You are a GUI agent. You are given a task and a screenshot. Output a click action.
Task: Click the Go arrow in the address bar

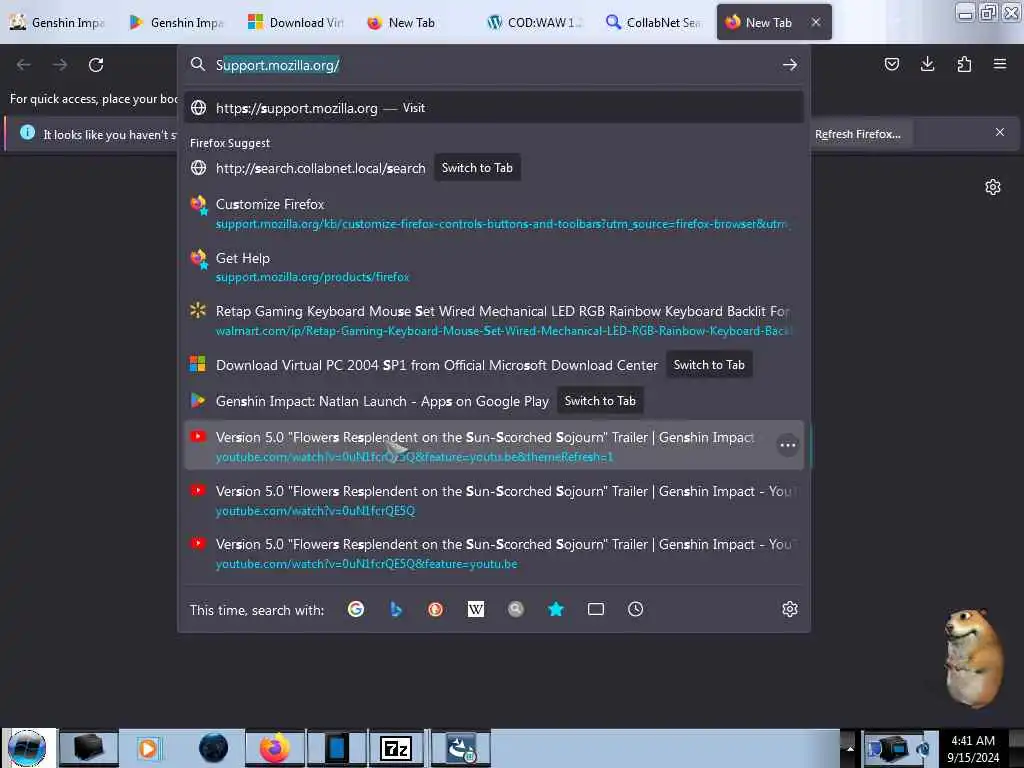(x=790, y=65)
